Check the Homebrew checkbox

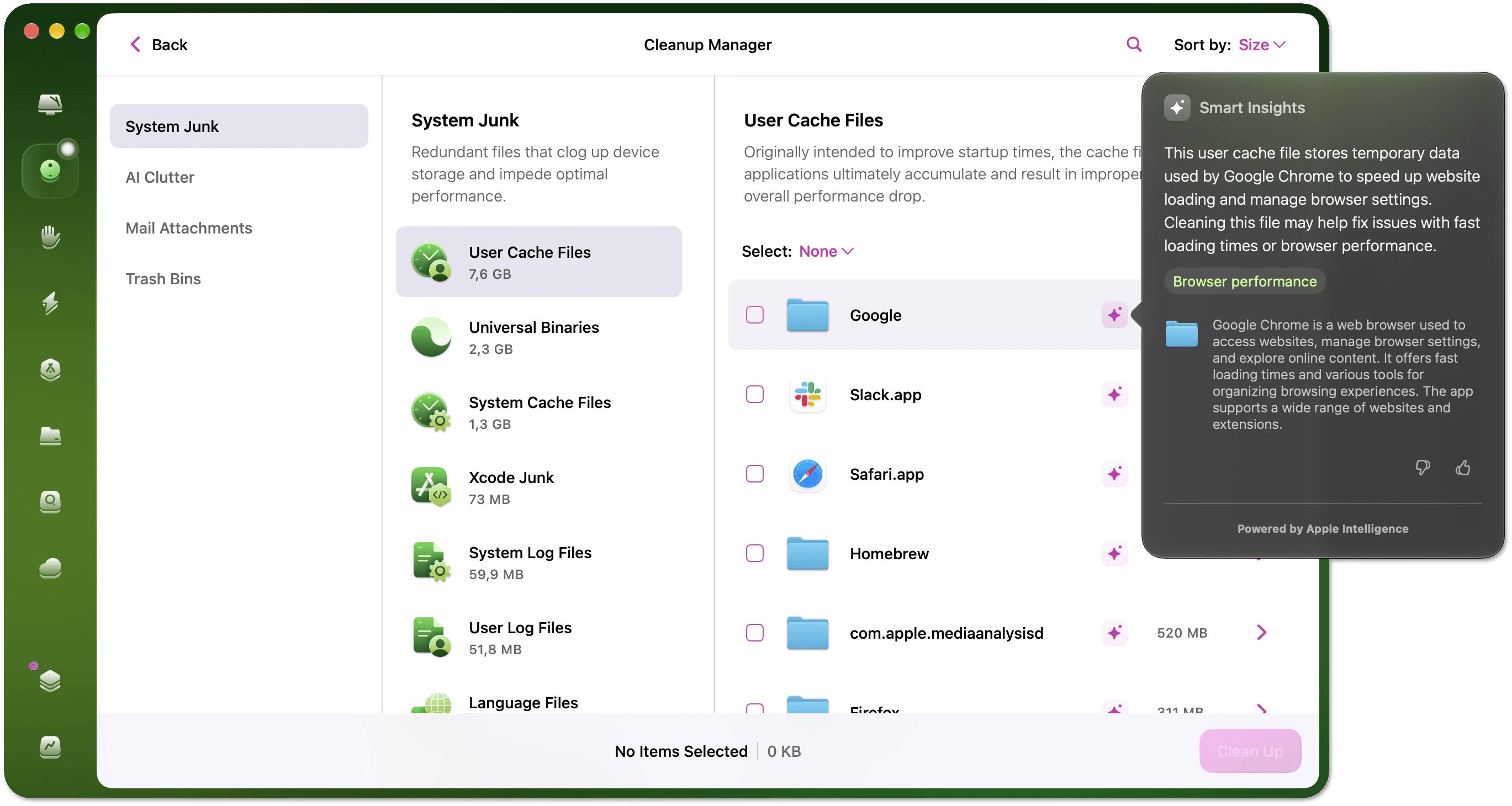(754, 553)
